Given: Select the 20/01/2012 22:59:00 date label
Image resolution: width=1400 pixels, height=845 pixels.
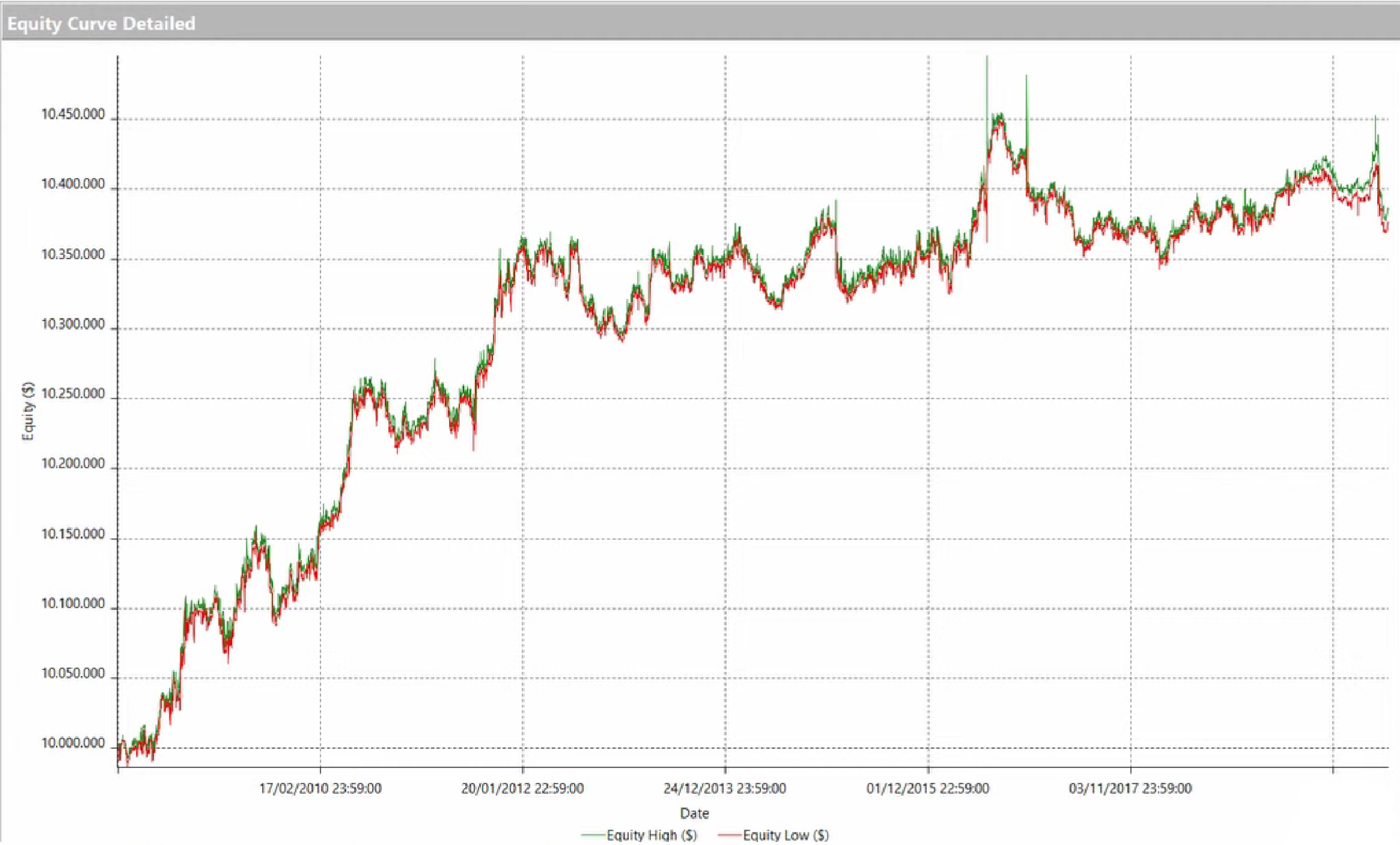Looking at the screenshot, I should pyautogui.click(x=522, y=786).
